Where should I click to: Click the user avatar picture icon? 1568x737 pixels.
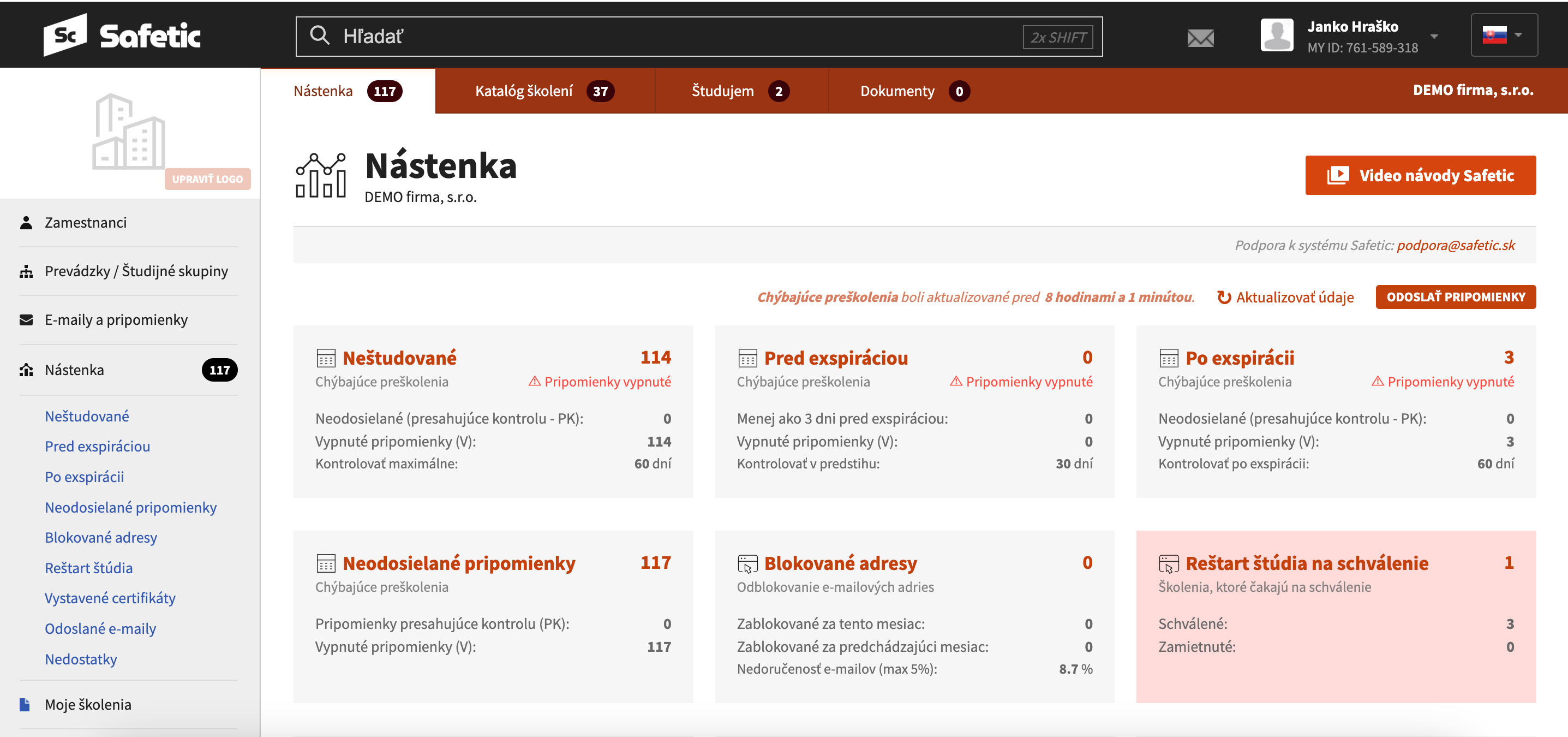pyautogui.click(x=1277, y=35)
